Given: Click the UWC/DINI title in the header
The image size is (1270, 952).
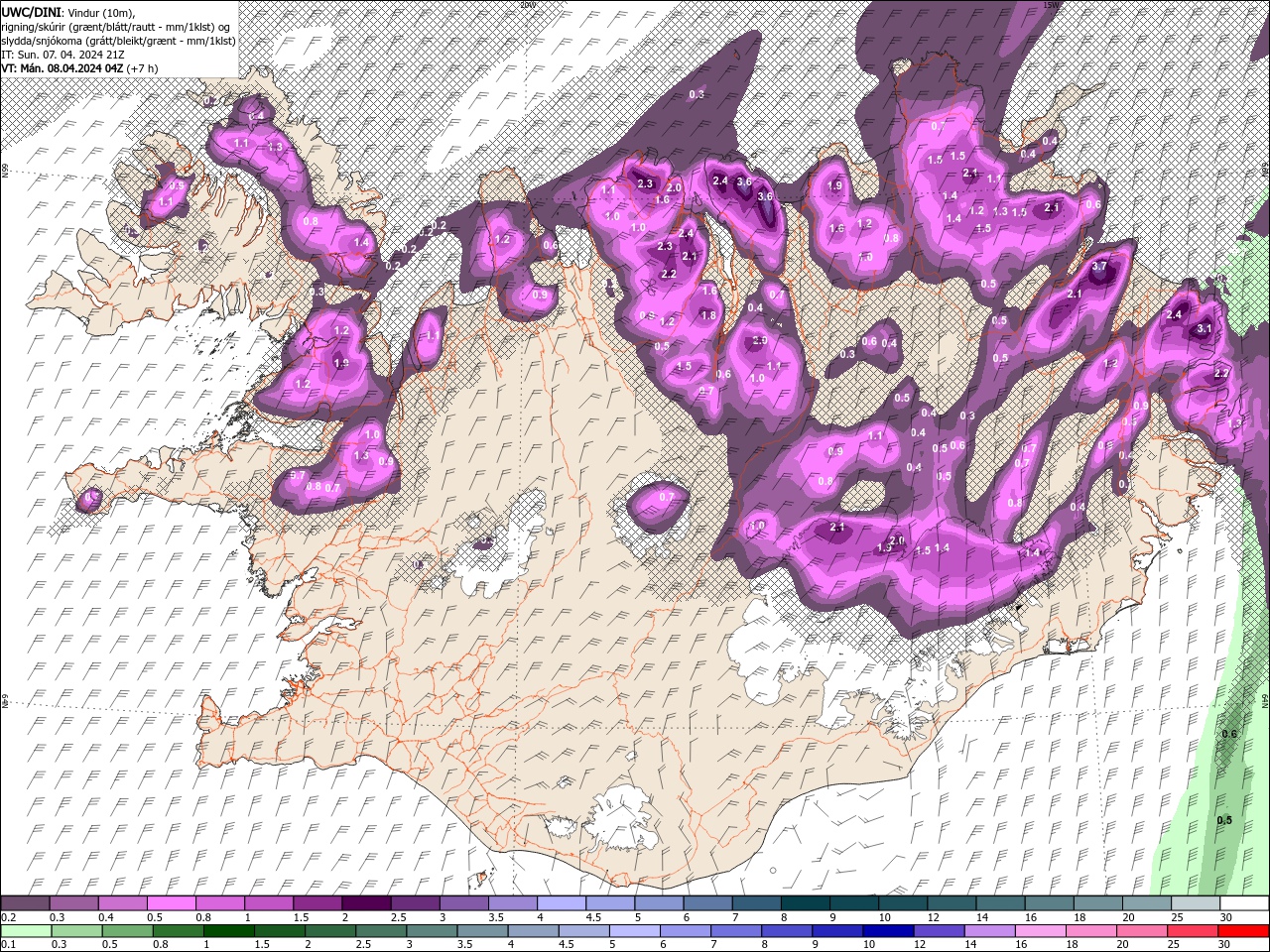Looking at the screenshot, I should [x=32, y=11].
